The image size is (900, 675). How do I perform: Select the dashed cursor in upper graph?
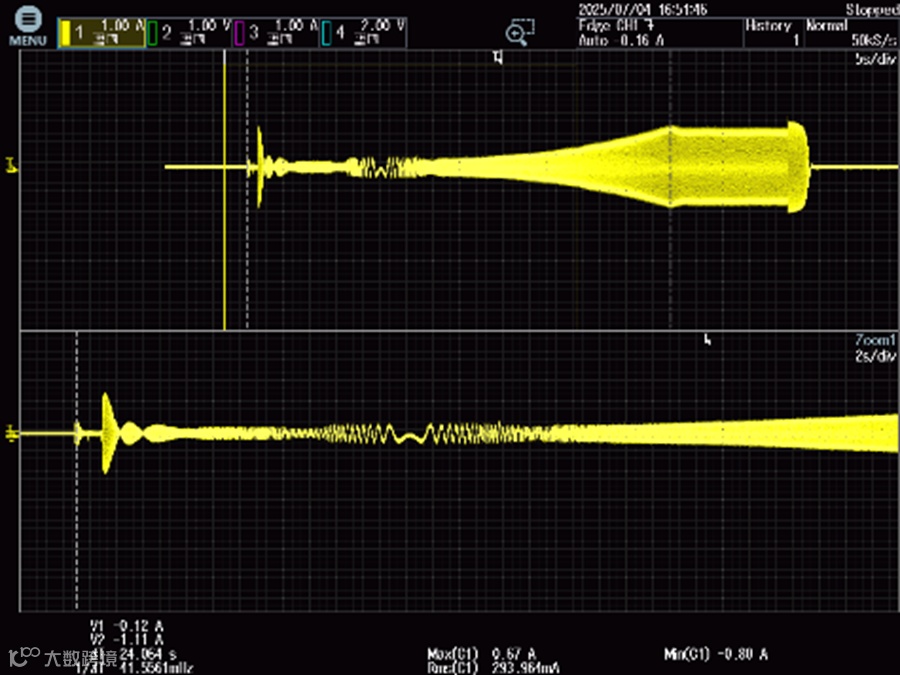pos(247,190)
